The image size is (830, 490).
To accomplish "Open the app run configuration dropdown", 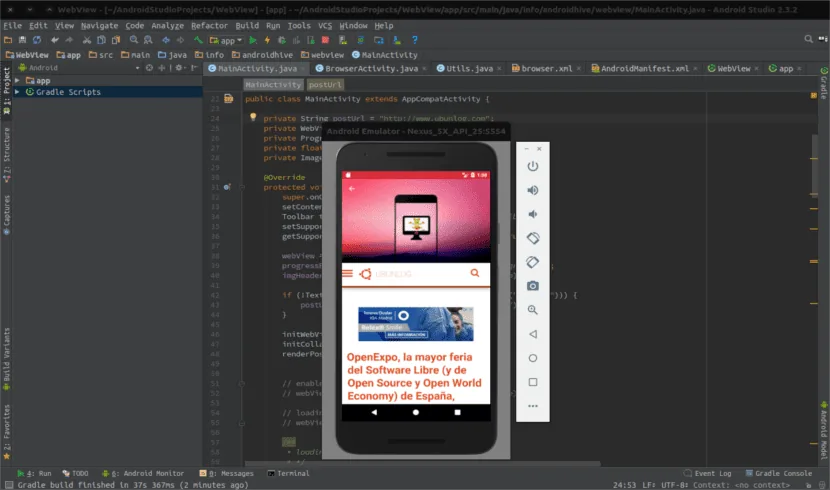I will [226, 40].
